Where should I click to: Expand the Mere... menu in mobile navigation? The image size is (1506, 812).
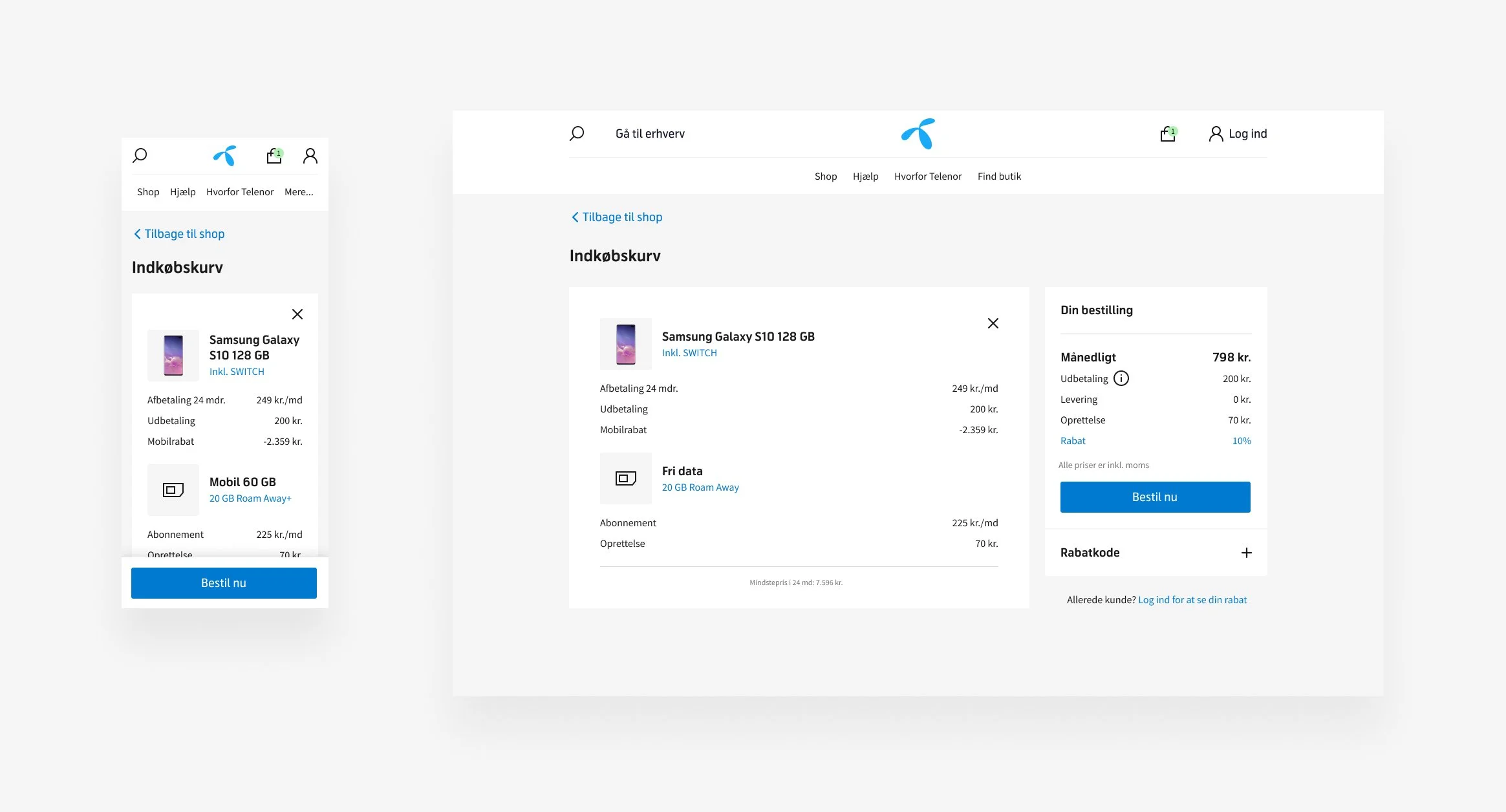(x=299, y=192)
